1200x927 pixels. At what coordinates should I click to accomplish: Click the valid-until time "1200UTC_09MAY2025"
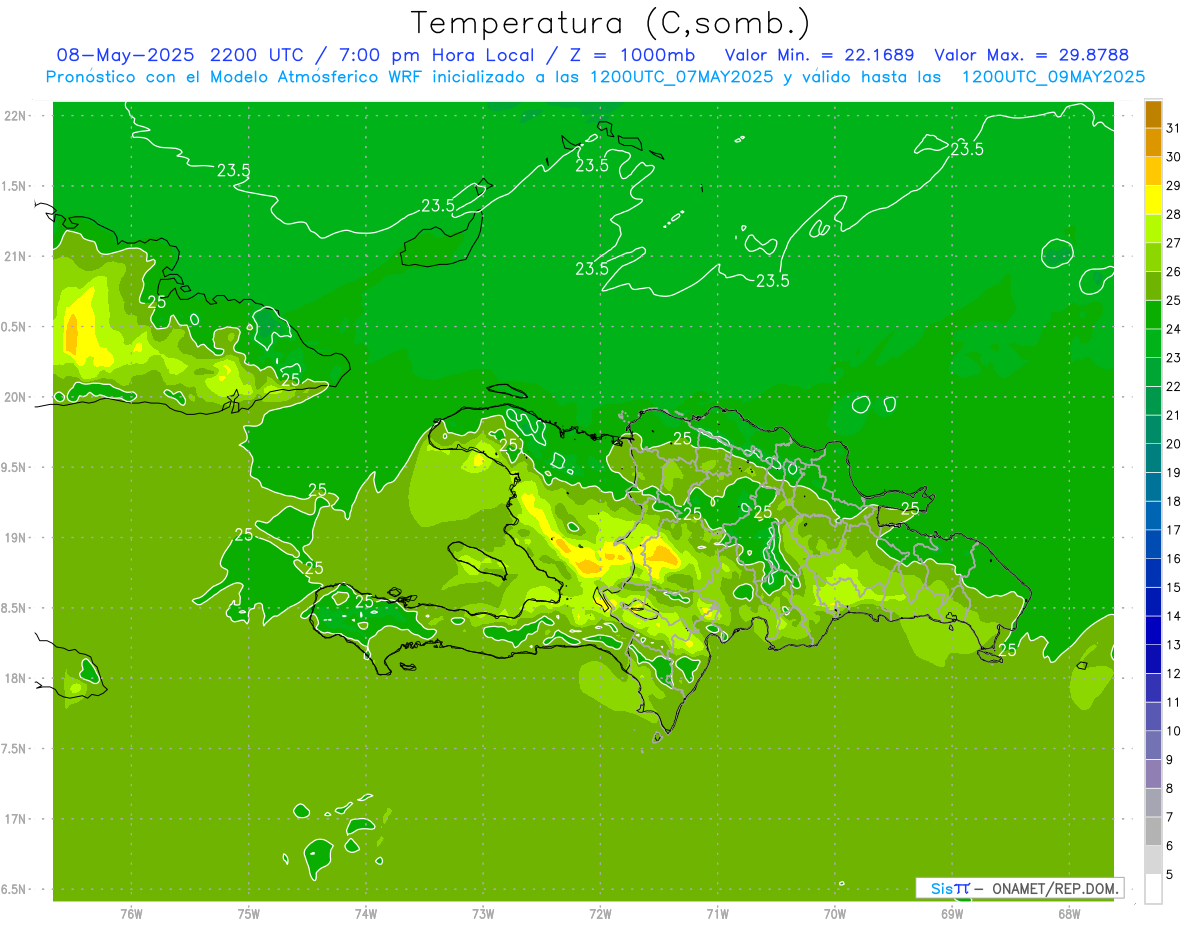(1053, 77)
